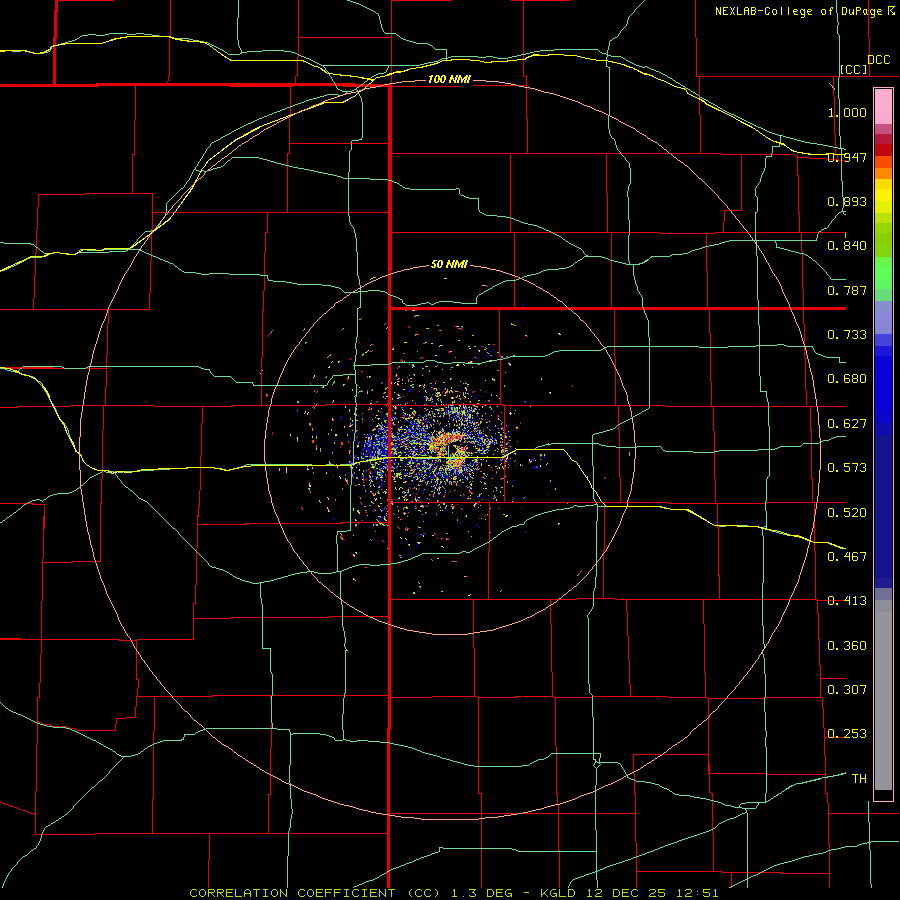Screen dimensions: 900x900
Task: Click the 0.947 color scale value
Action: (x=847, y=157)
